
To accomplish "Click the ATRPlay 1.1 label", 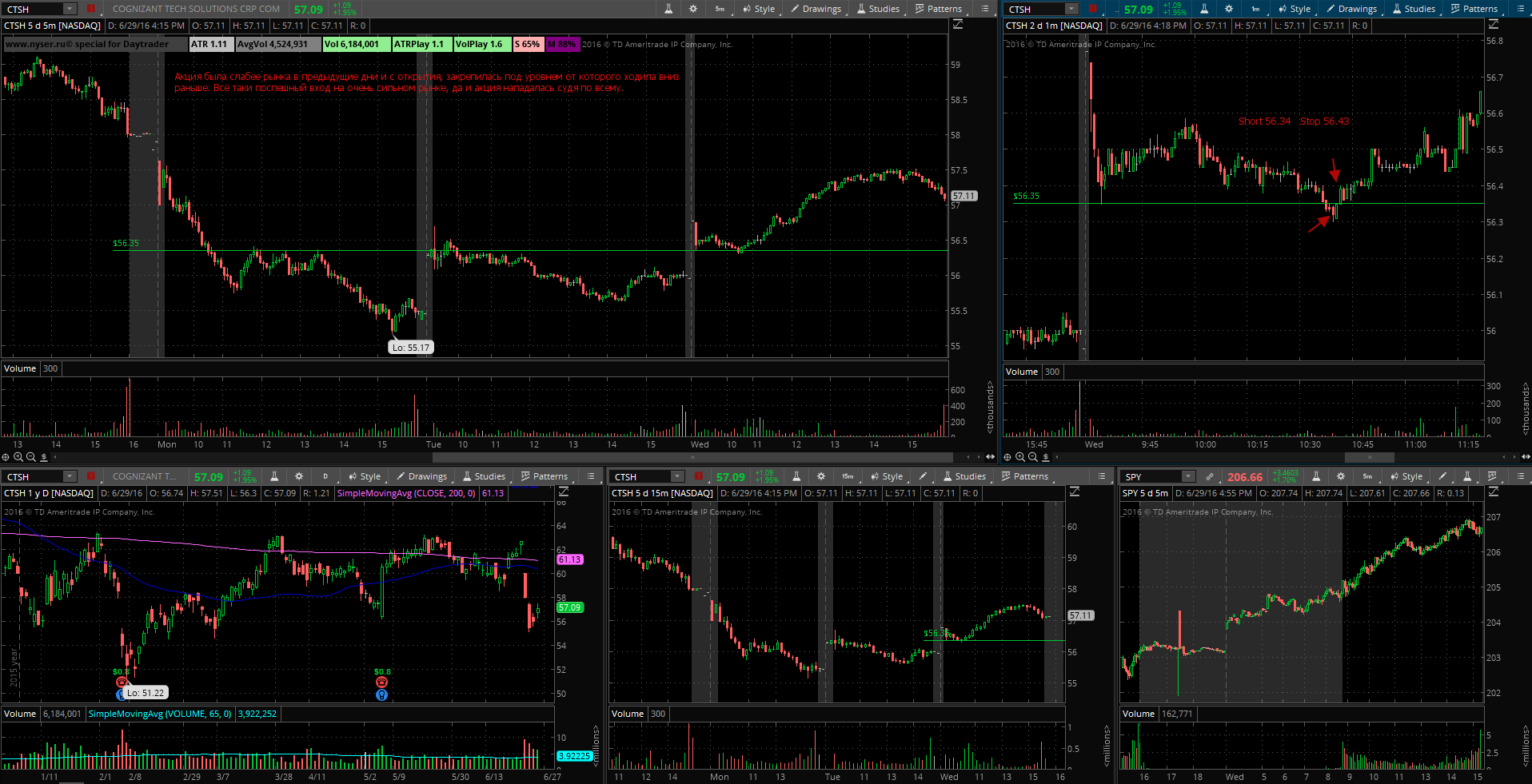I will pos(421,44).
